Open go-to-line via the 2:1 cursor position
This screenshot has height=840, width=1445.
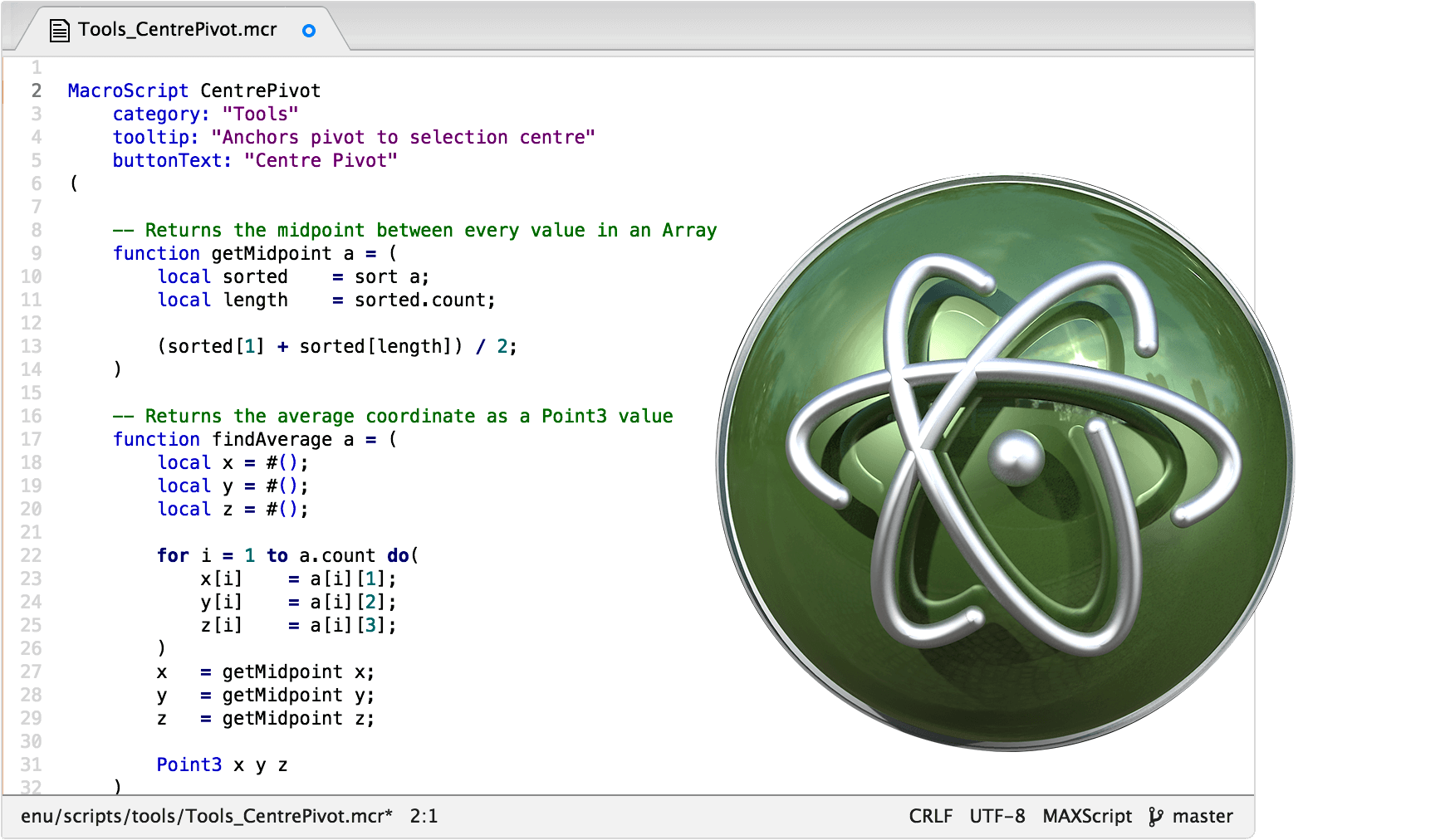click(x=424, y=817)
